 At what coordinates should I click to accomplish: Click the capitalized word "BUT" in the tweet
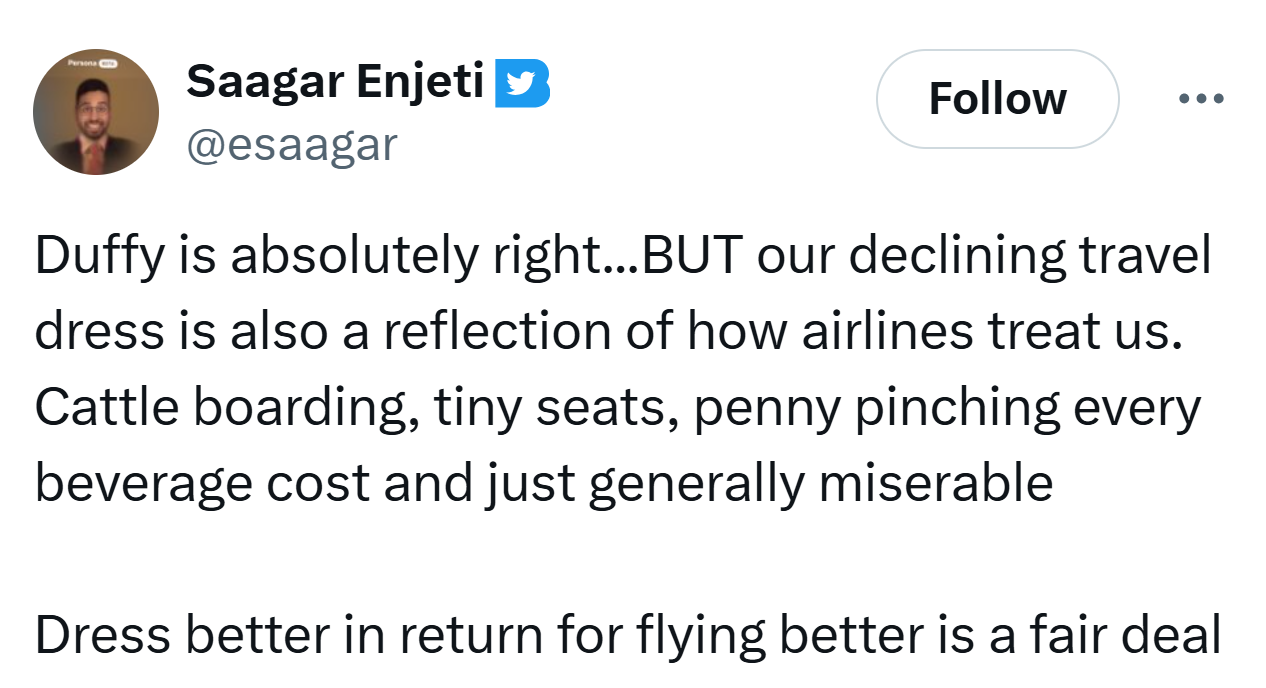coord(692,257)
